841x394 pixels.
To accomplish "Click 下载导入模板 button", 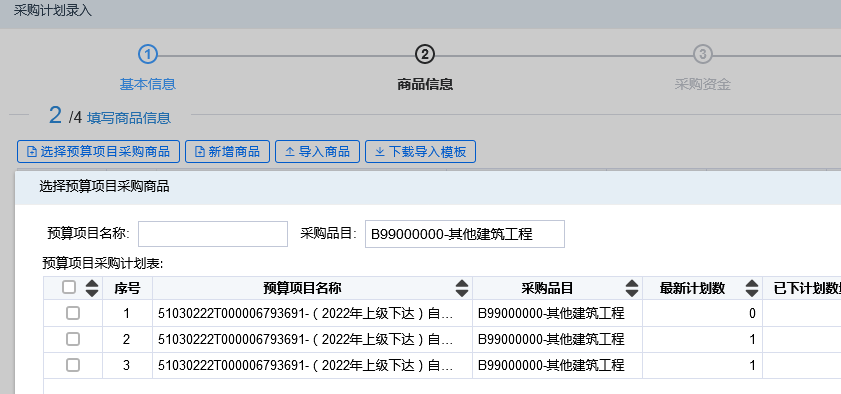I will pyautogui.click(x=420, y=152).
